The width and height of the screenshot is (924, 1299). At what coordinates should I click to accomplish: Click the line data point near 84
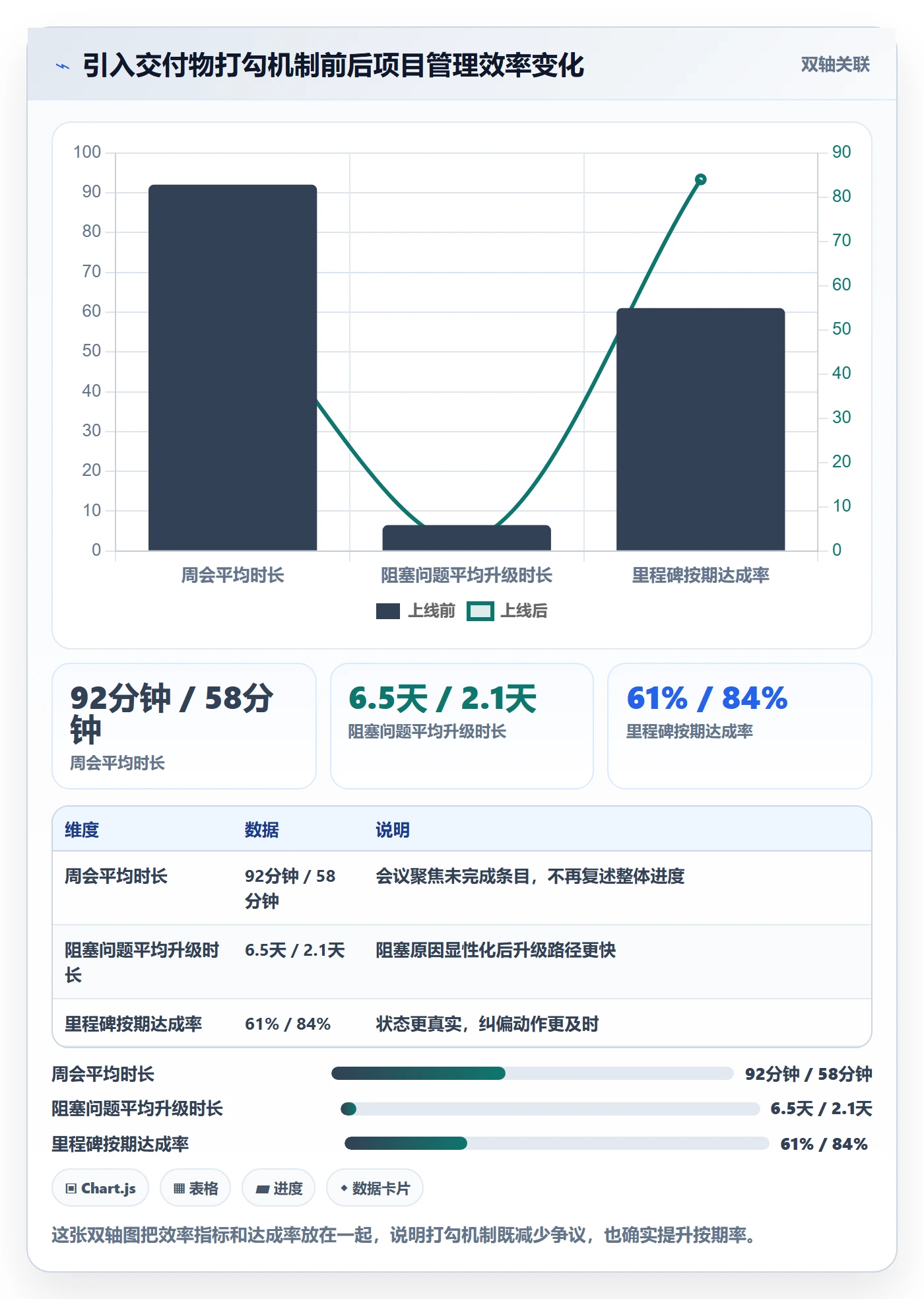coord(701,180)
